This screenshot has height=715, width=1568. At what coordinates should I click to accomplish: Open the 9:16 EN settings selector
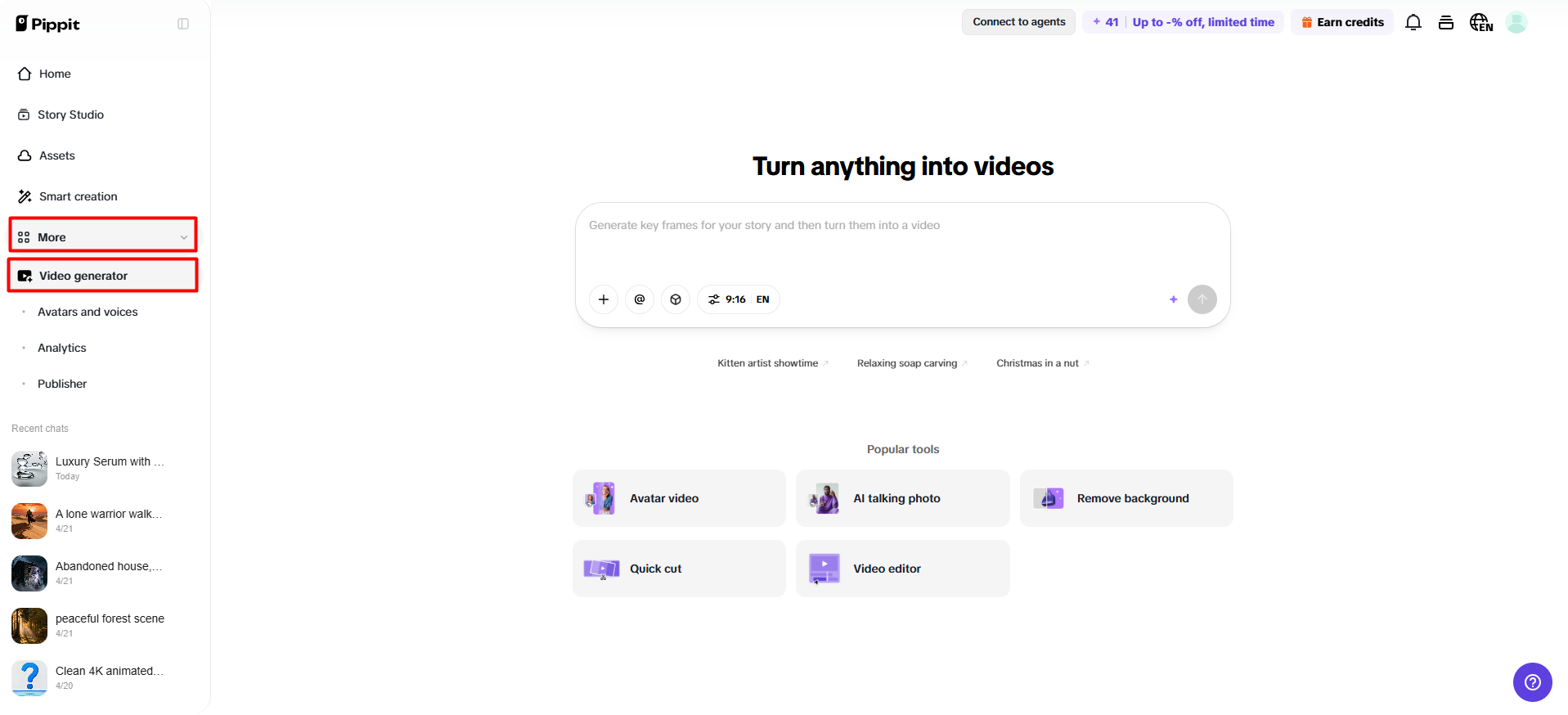tap(739, 299)
